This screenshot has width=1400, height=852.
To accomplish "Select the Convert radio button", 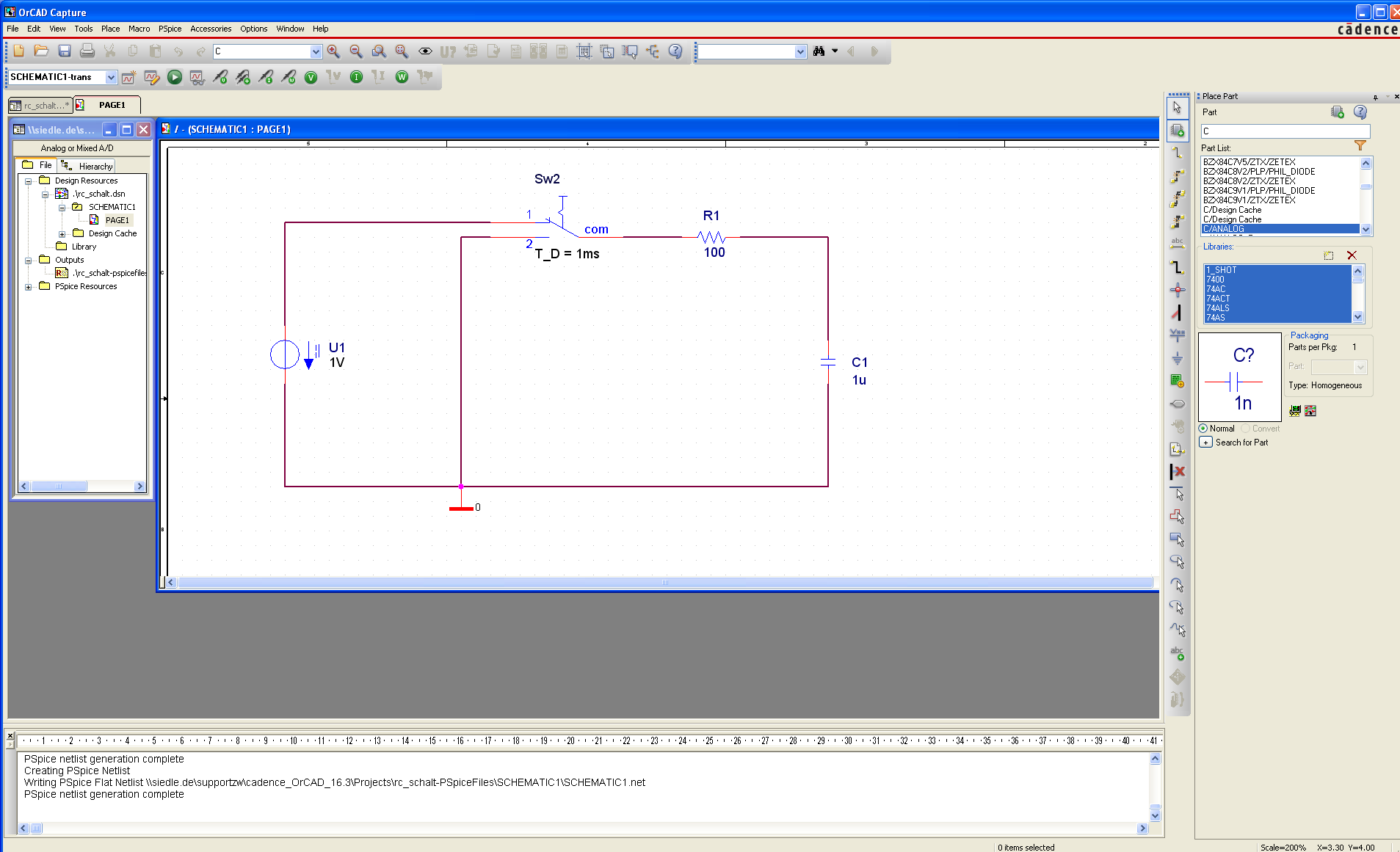I will point(1245,429).
